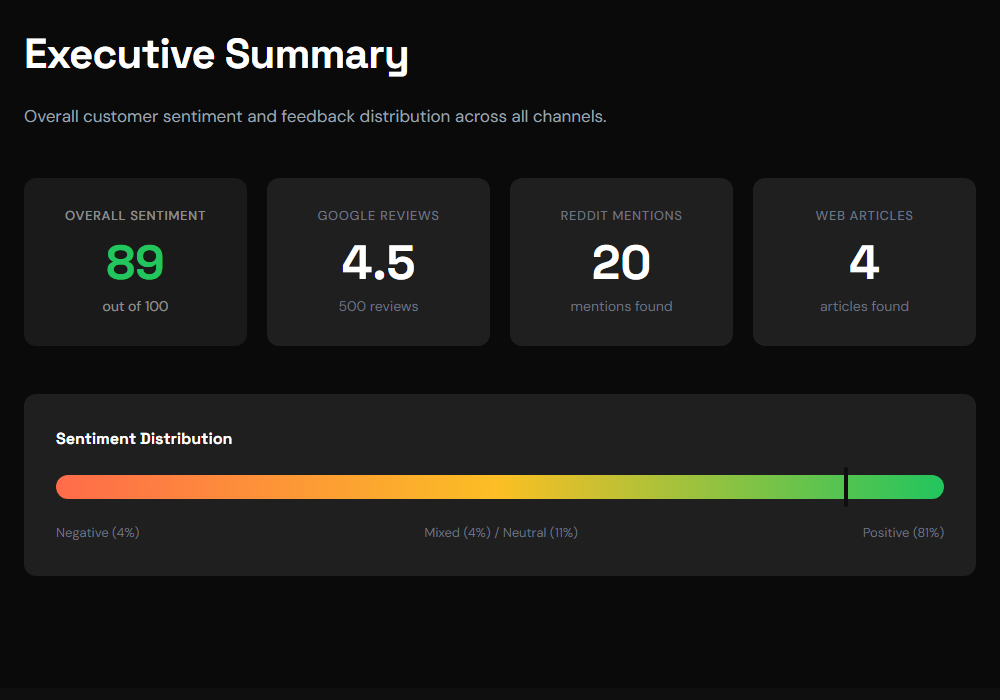Viewport: 1000px width, 700px height.
Task: Click the Overall Sentiment score card
Action: [x=135, y=261]
